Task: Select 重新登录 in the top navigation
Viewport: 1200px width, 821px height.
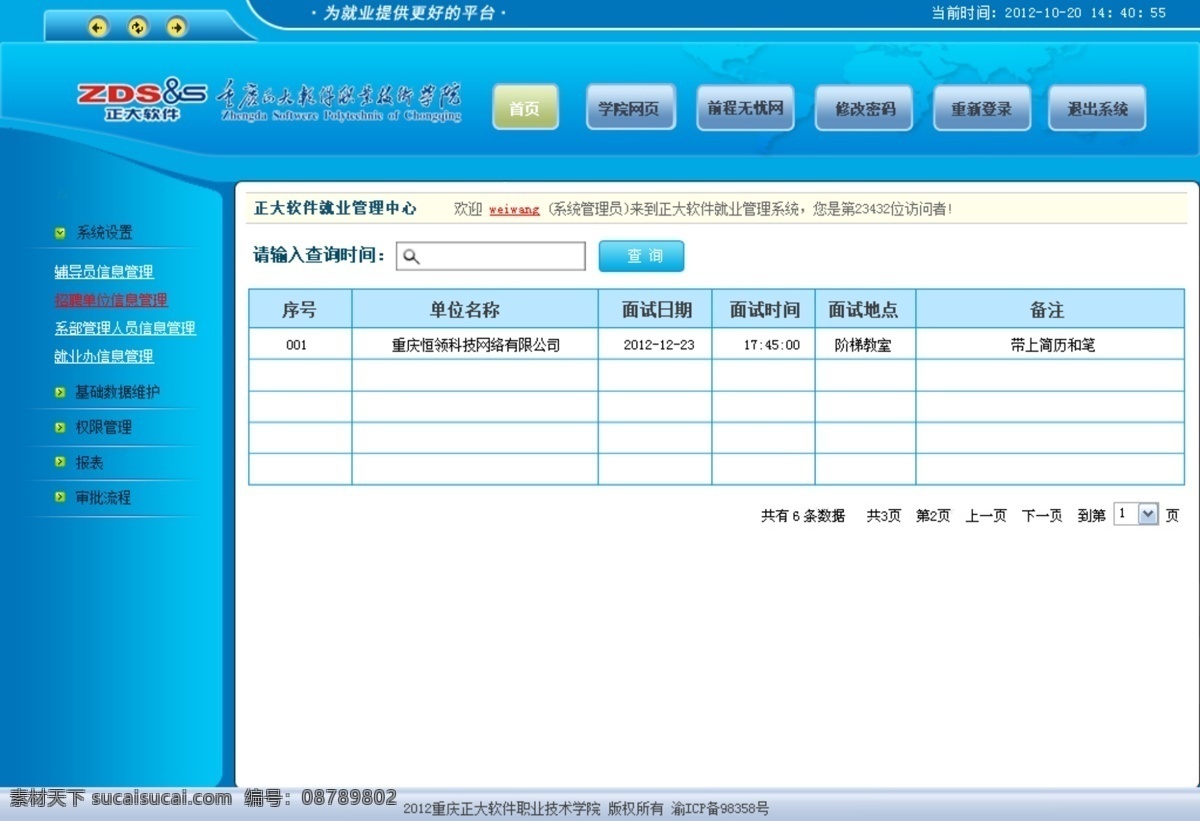Action: click(981, 108)
